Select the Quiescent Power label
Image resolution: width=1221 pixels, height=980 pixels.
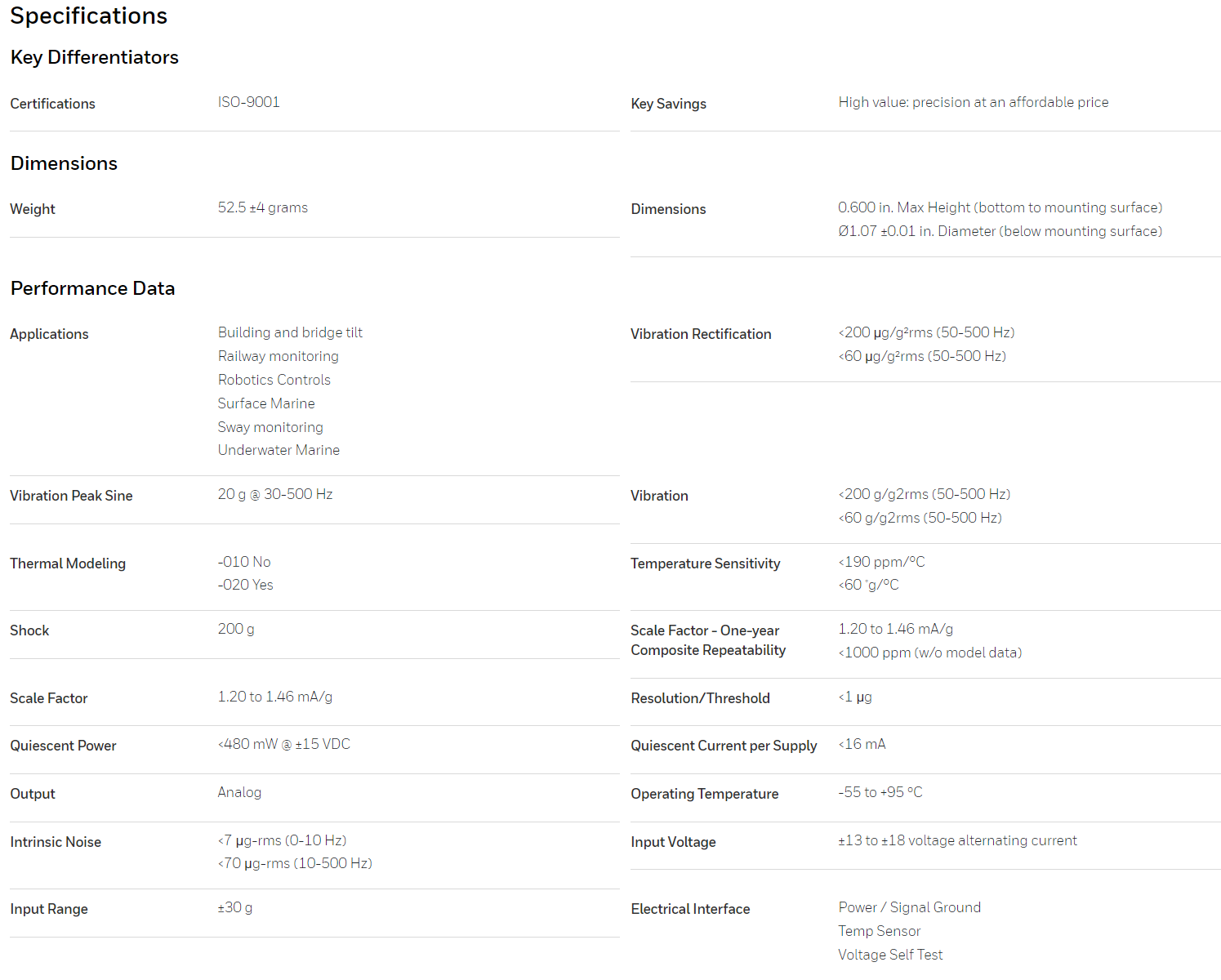(x=63, y=746)
